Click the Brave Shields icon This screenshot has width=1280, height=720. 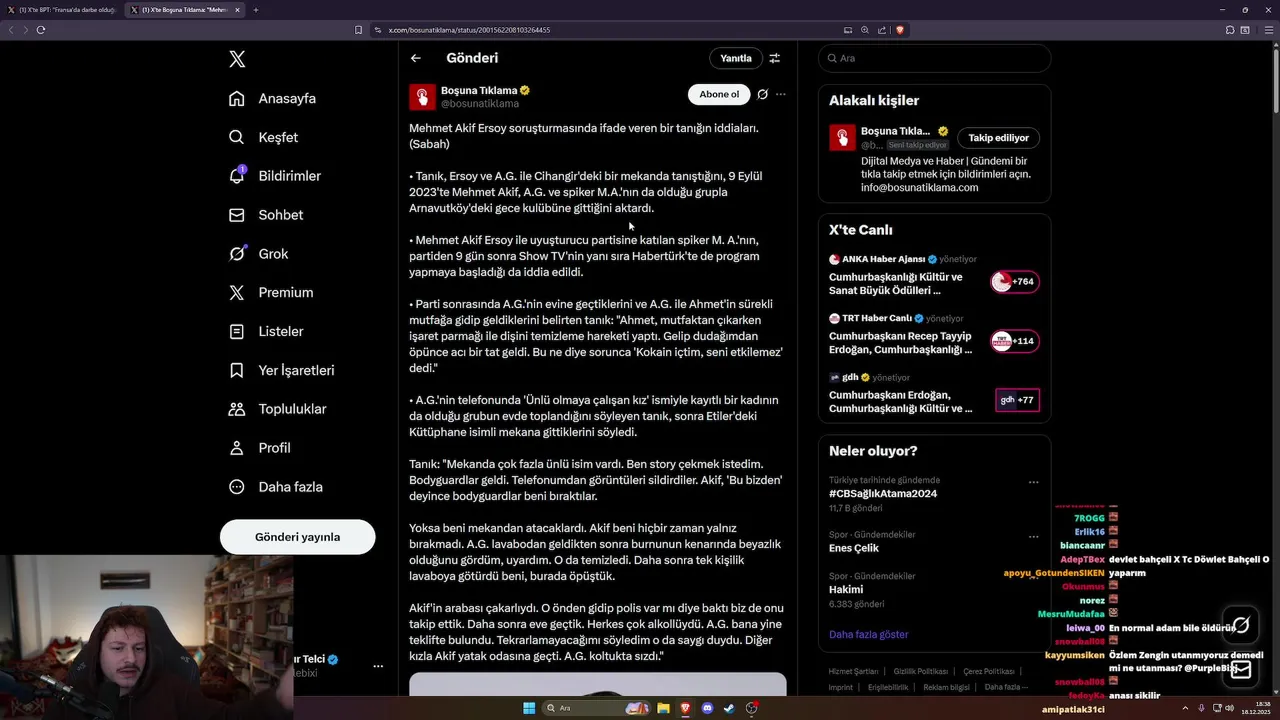(x=900, y=30)
